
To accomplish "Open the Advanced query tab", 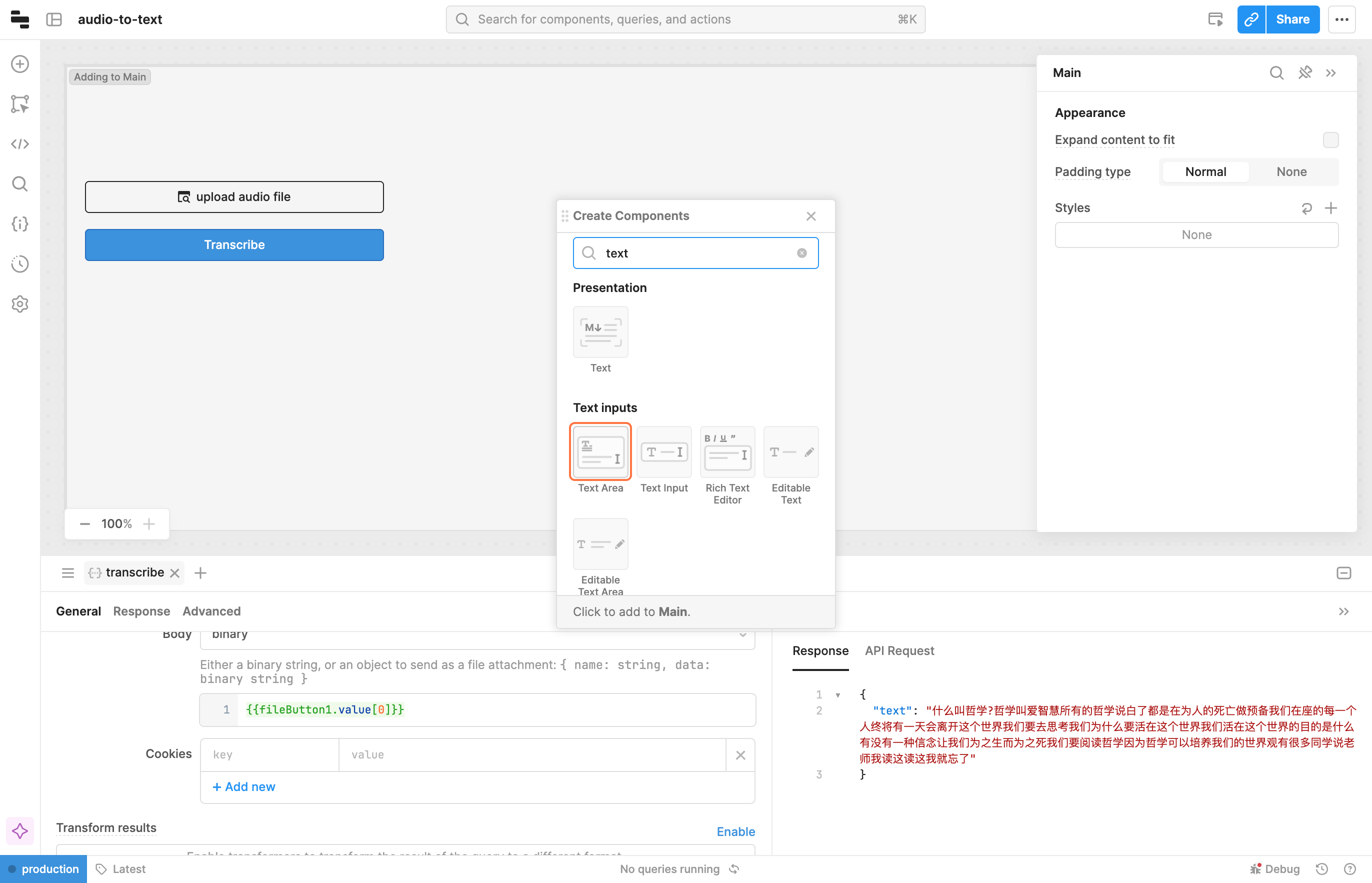I will [x=211, y=611].
